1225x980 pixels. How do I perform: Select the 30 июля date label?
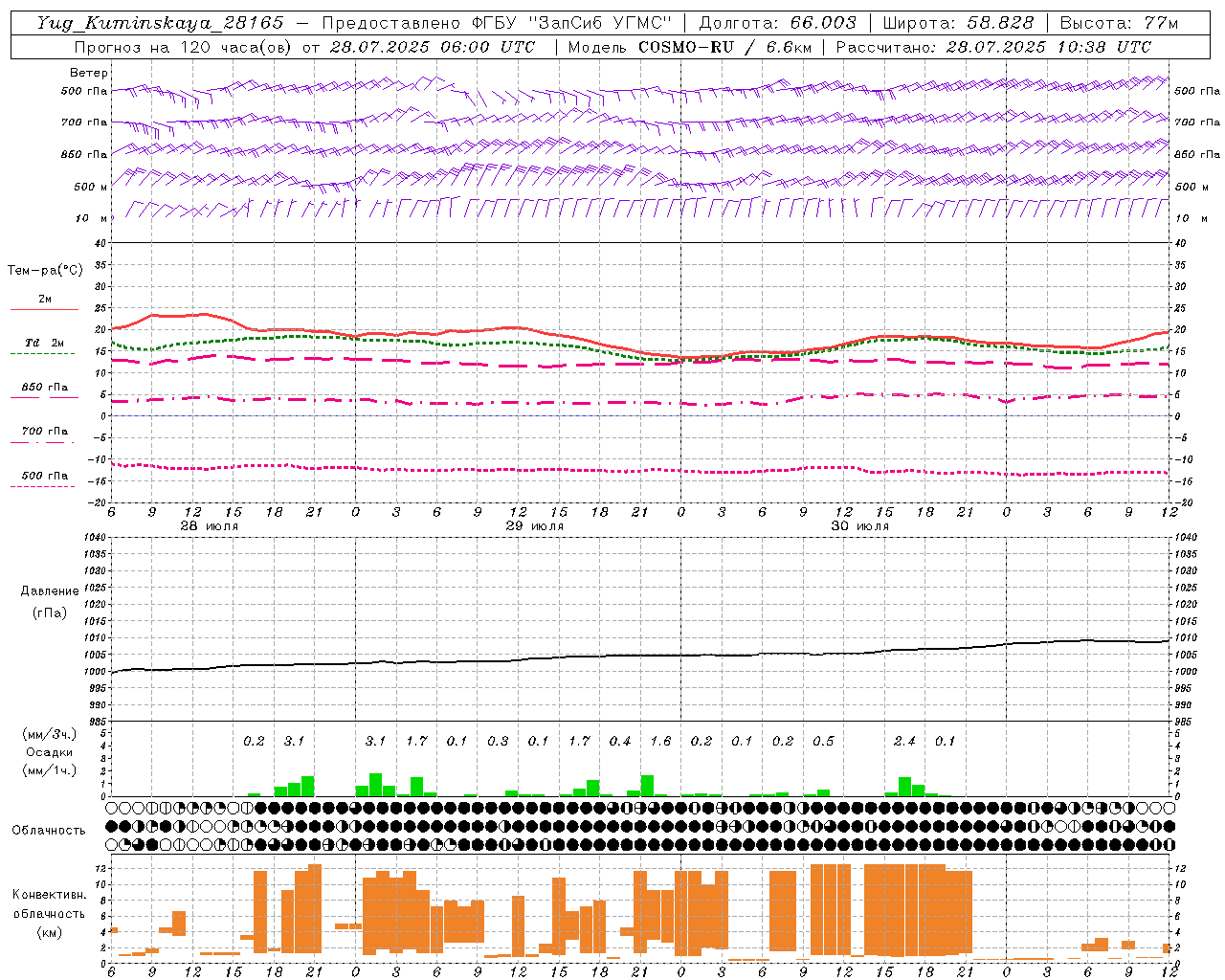(x=860, y=526)
